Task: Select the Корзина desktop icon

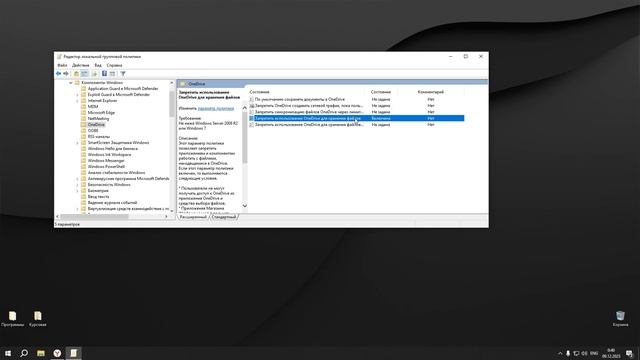Action: coord(620,319)
